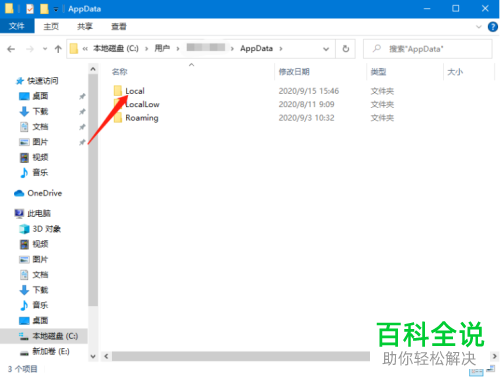Open pinned 下载 under quick access
The height and width of the screenshot is (379, 500).
pos(40,111)
